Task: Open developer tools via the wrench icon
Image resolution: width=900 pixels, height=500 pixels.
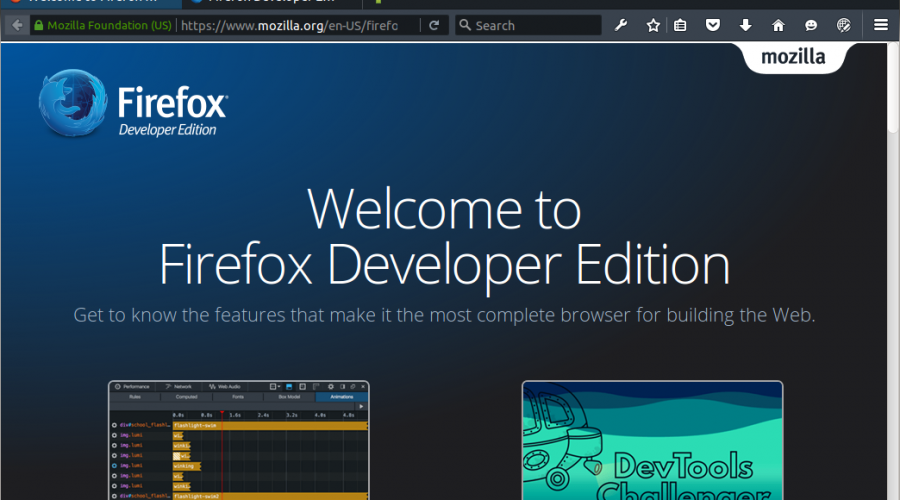Action: pyautogui.click(x=620, y=25)
